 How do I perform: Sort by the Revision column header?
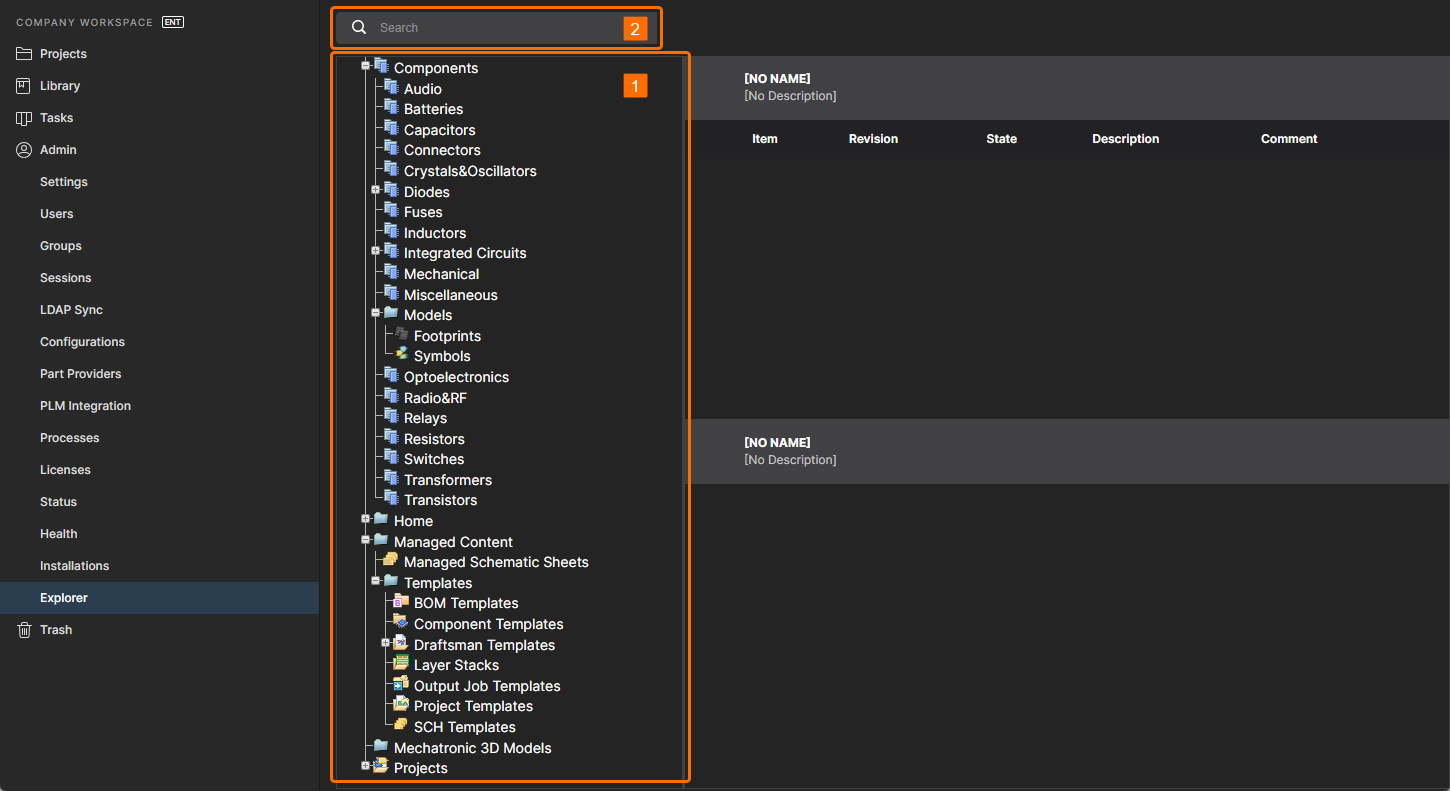(x=873, y=139)
